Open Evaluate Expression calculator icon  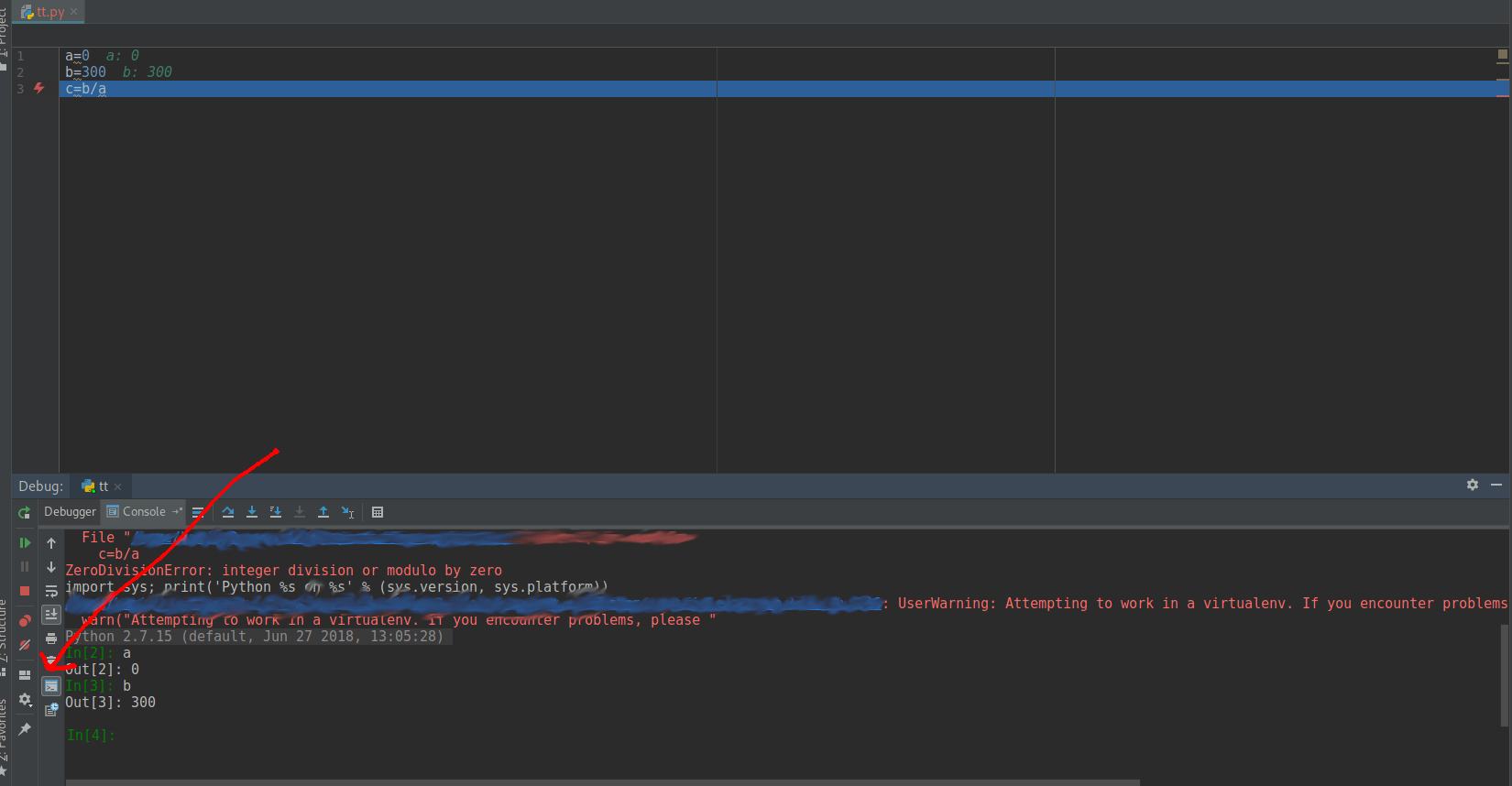pyautogui.click(x=378, y=512)
